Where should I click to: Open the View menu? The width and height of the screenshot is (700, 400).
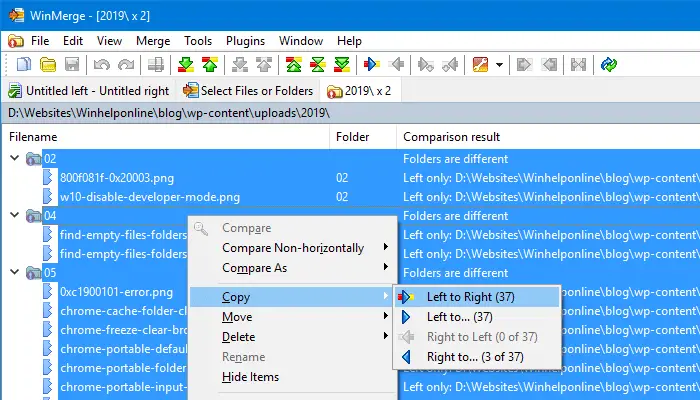109,41
